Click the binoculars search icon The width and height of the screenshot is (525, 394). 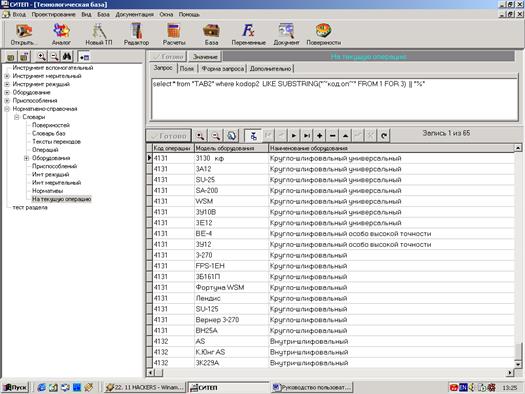tap(67, 57)
